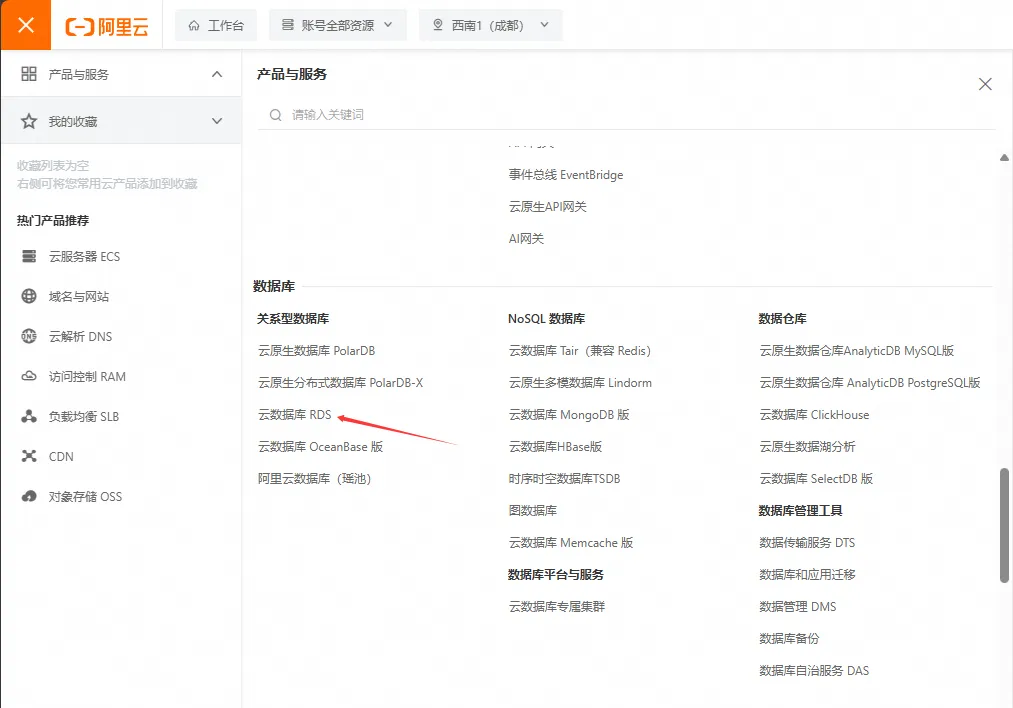Open AI网关
The image size is (1013, 708).
(x=527, y=238)
